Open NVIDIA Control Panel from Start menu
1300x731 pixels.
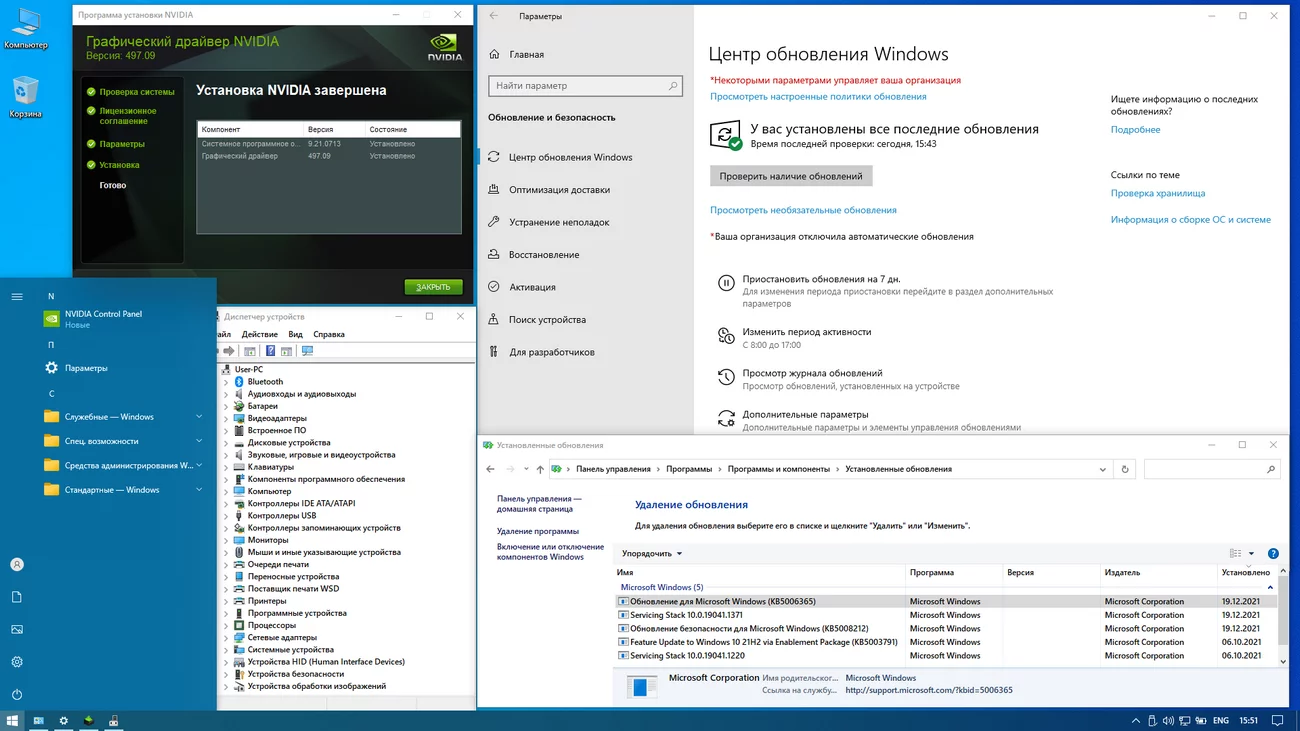click(x=104, y=314)
